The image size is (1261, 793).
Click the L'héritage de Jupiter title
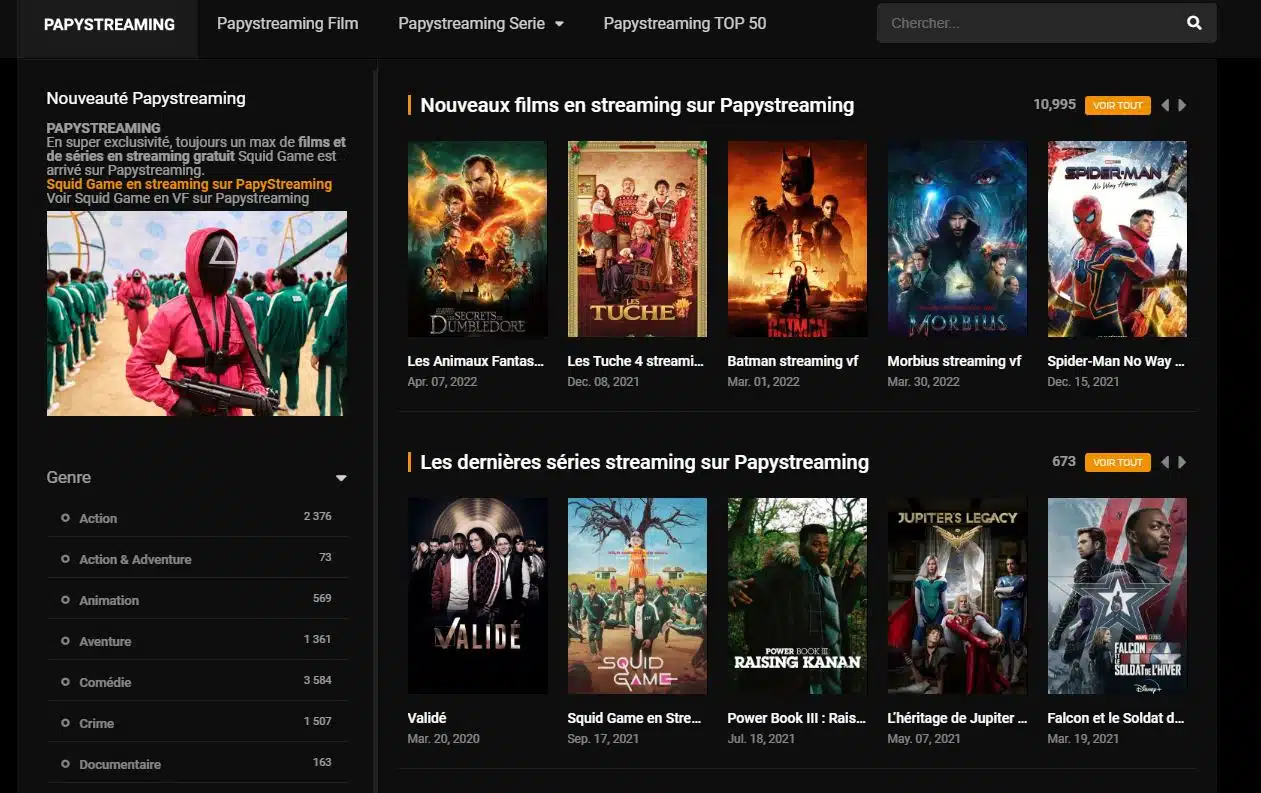click(x=957, y=718)
